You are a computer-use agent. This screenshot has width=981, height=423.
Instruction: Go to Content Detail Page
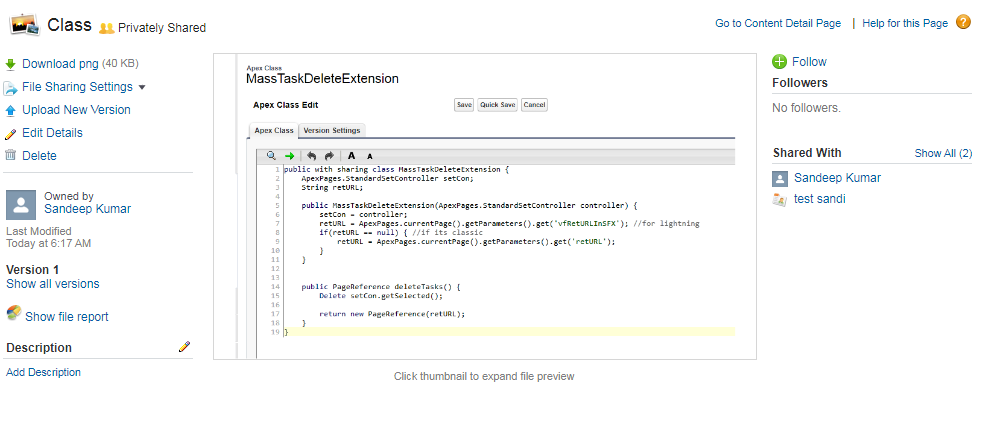777,23
